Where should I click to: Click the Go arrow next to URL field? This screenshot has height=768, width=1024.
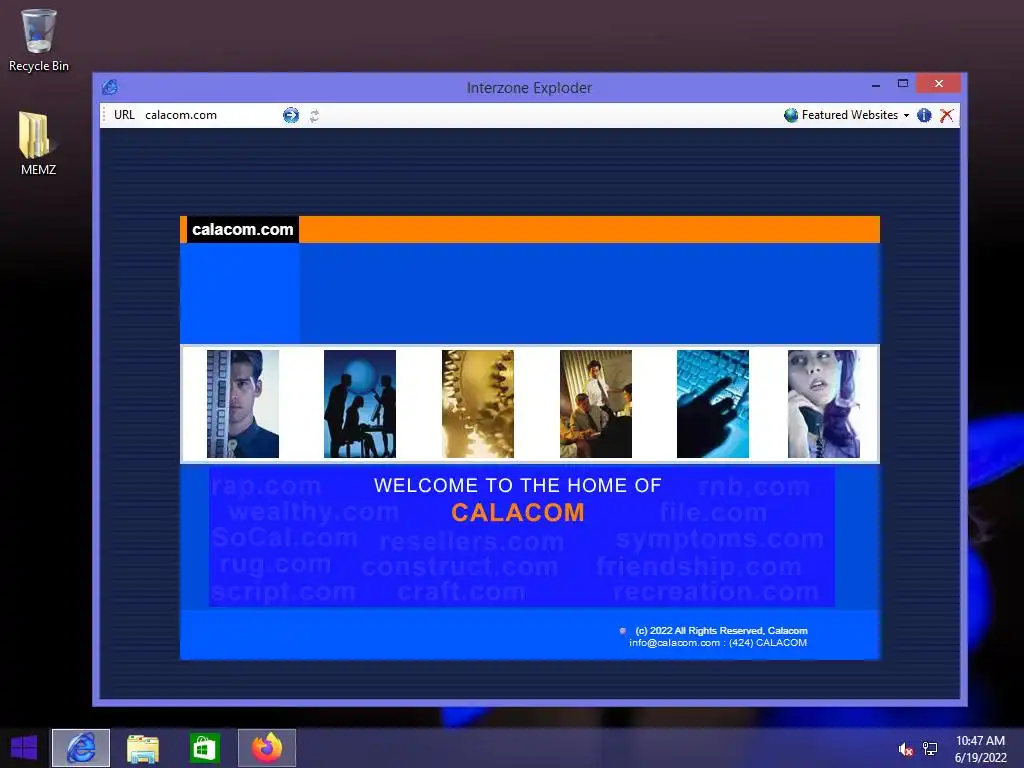click(291, 116)
